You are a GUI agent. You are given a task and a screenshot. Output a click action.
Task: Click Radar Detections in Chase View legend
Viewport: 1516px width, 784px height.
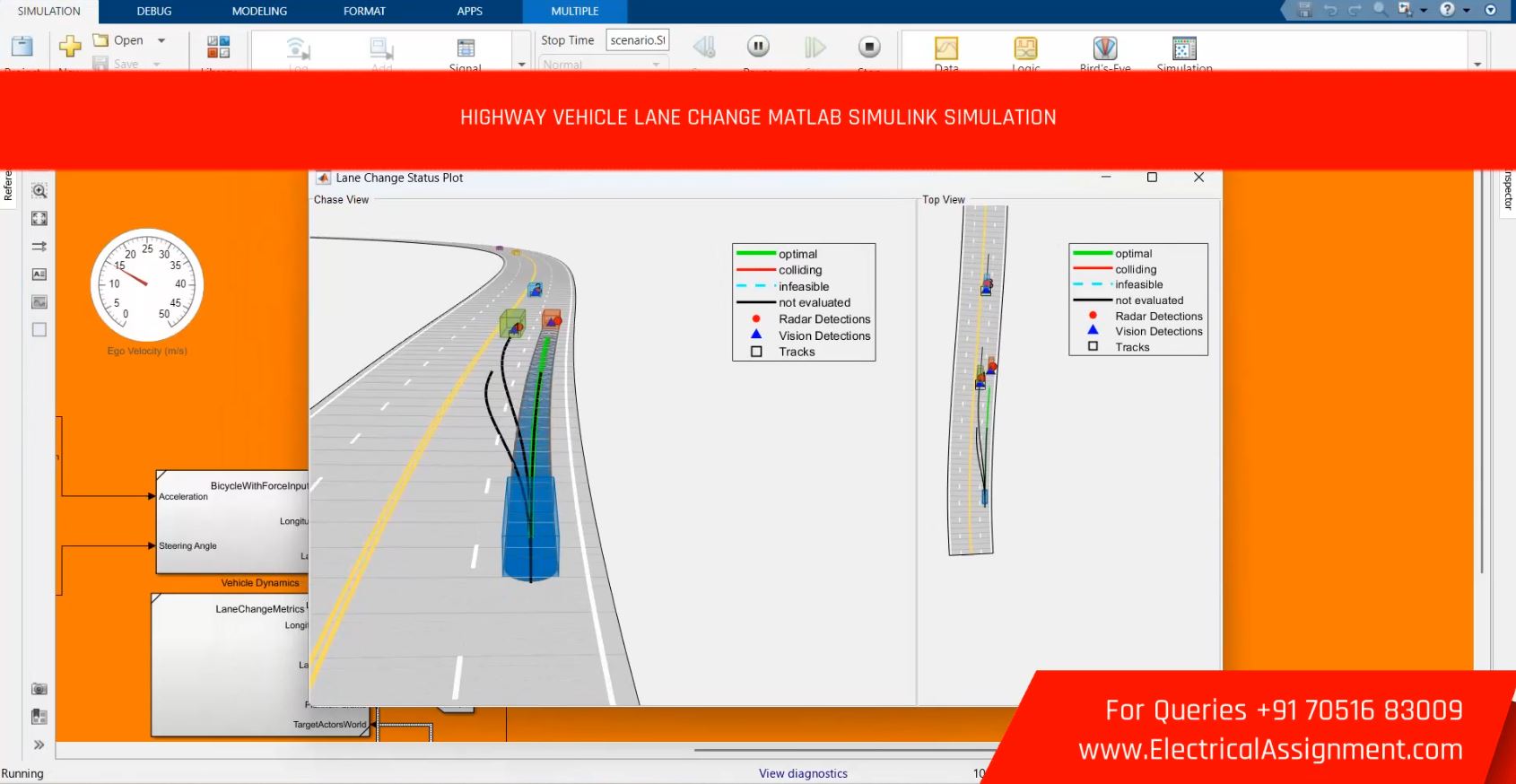824,319
